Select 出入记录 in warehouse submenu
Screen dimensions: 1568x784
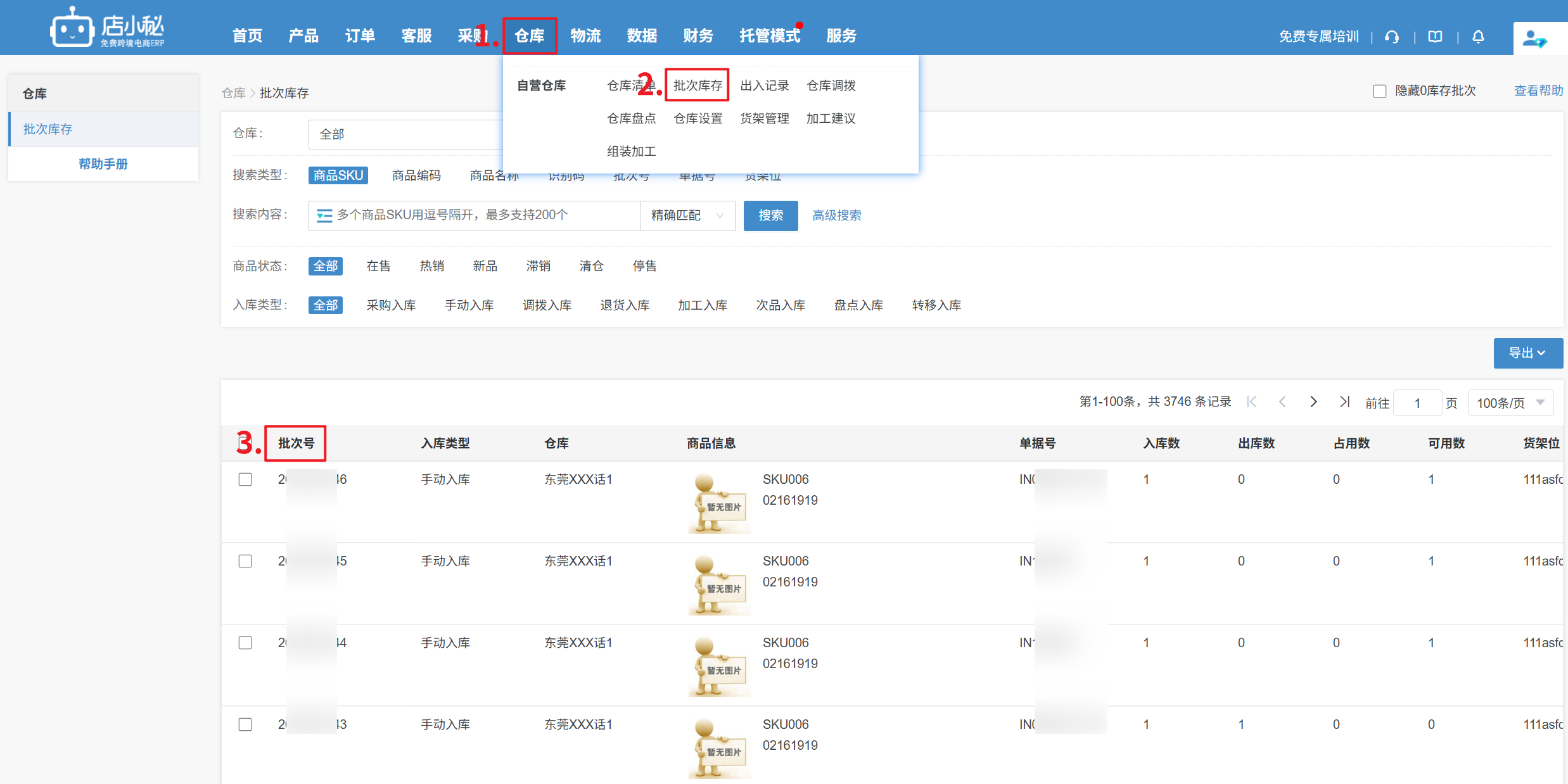[x=764, y=85]
